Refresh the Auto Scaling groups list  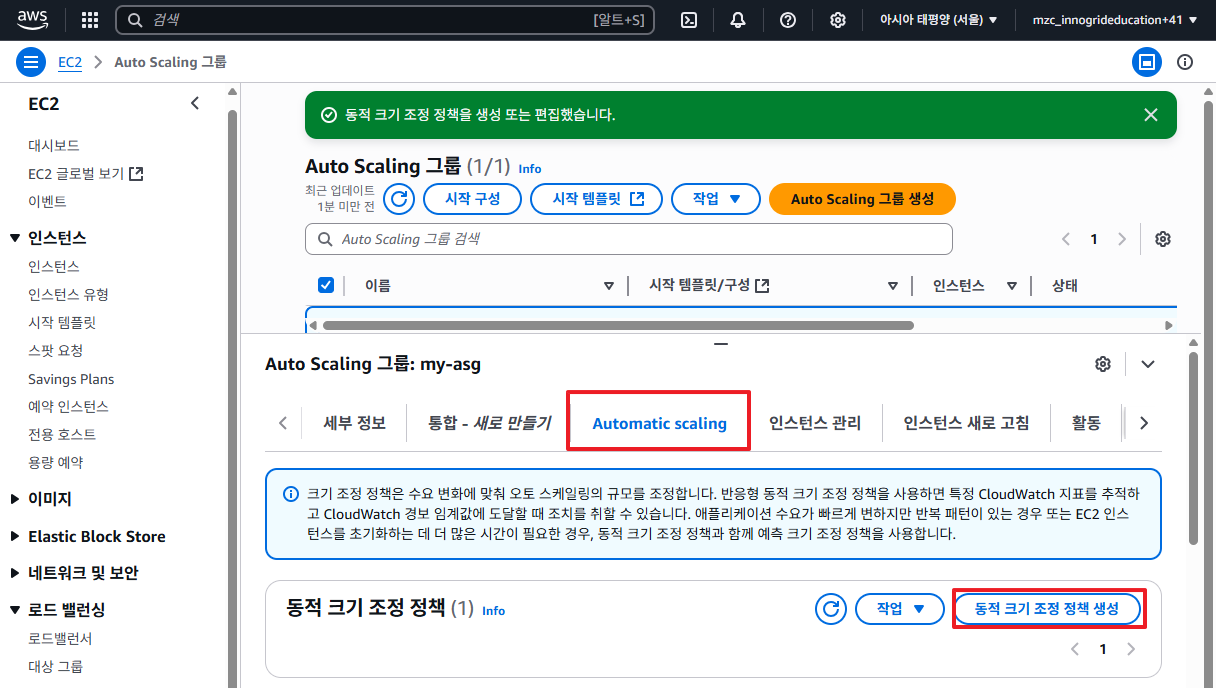coord(399,199)
